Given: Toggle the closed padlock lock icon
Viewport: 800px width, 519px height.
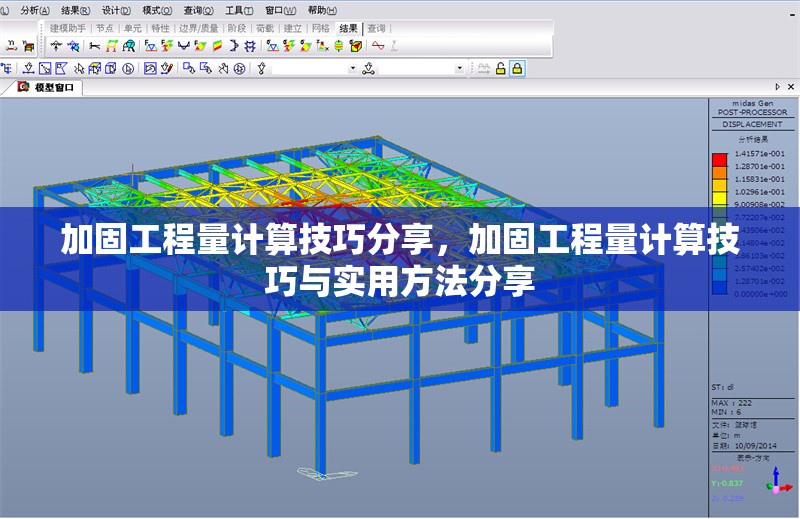Looking at the screenshot, I should coord(517,68).
